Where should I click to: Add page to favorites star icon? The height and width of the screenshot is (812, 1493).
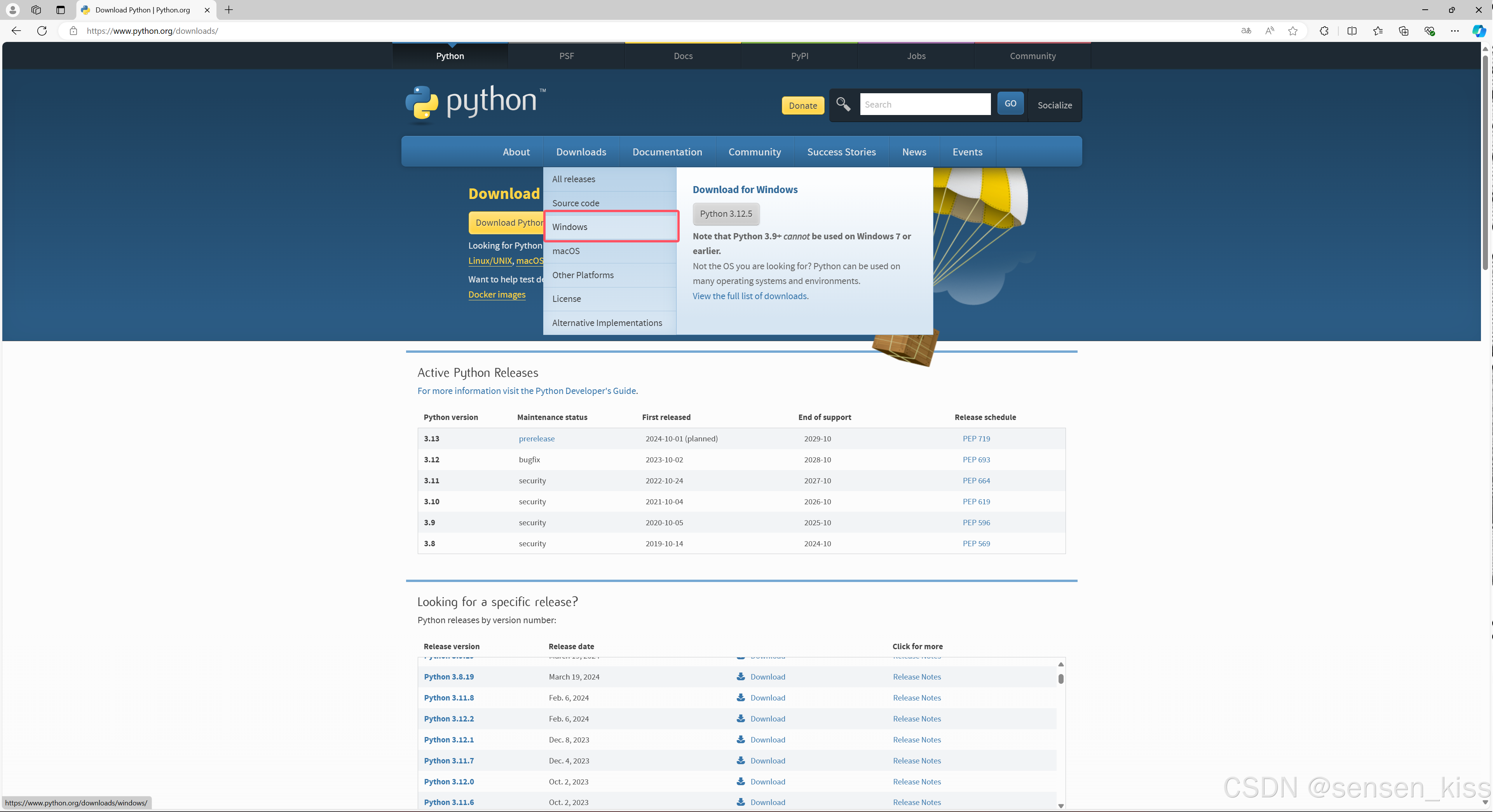pos(1292,31)
